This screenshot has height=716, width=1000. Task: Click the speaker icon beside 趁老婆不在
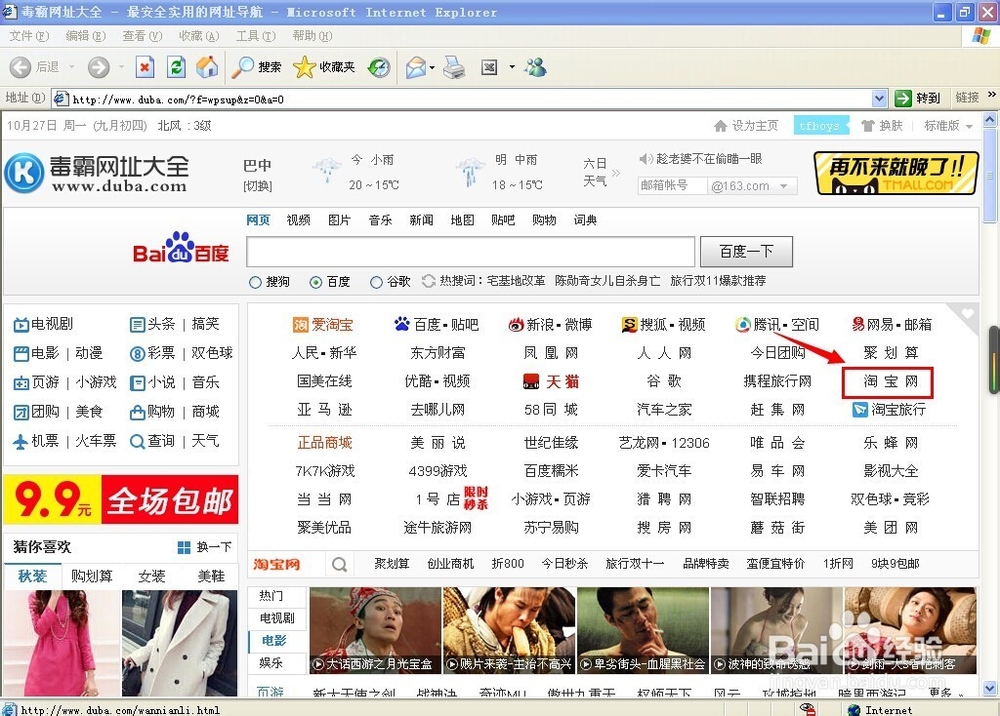[x=646, y=159]
